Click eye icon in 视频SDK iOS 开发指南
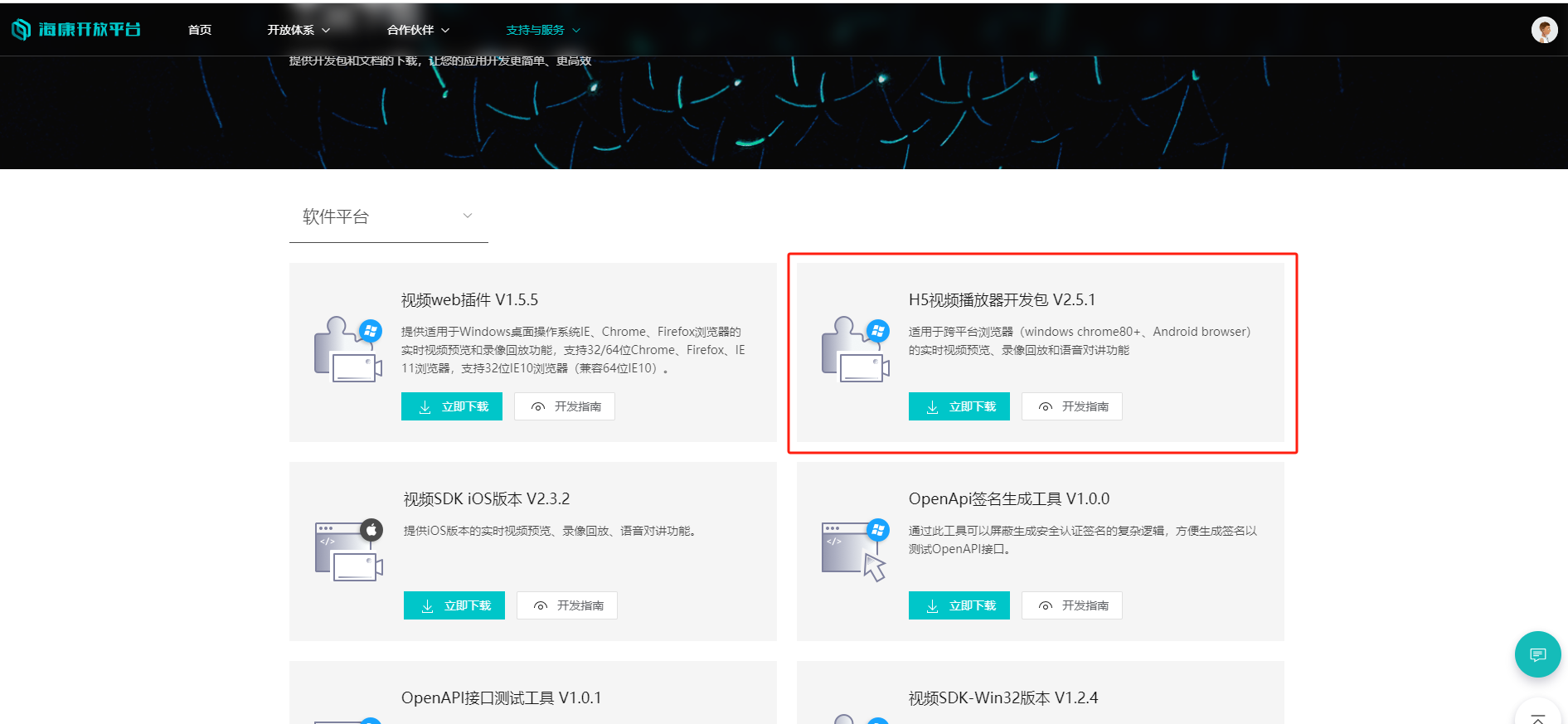The width and height of the screenshot is (1568, 724). click(541, 606)
